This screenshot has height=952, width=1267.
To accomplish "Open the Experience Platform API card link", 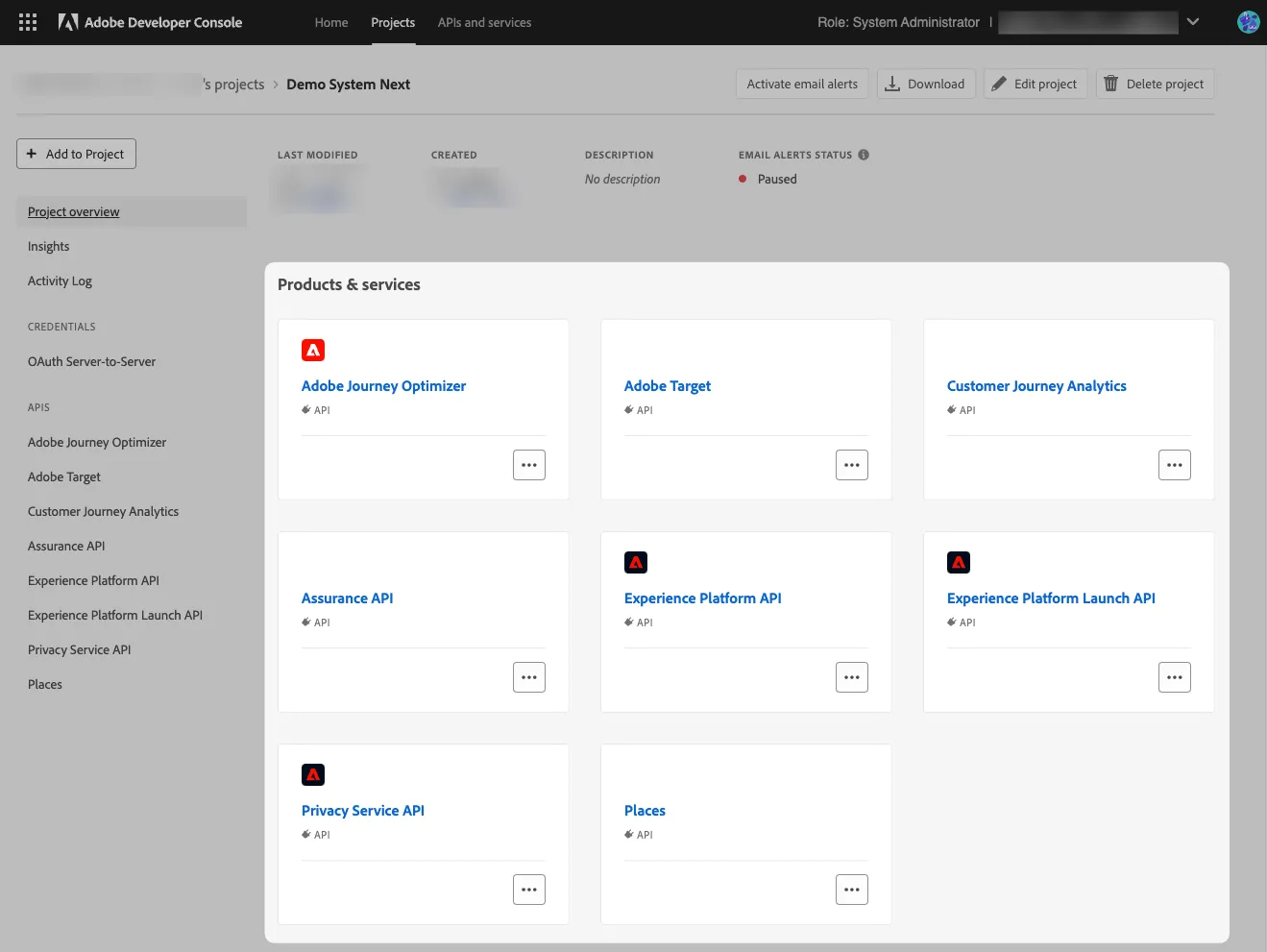I will tap(703, 598).
